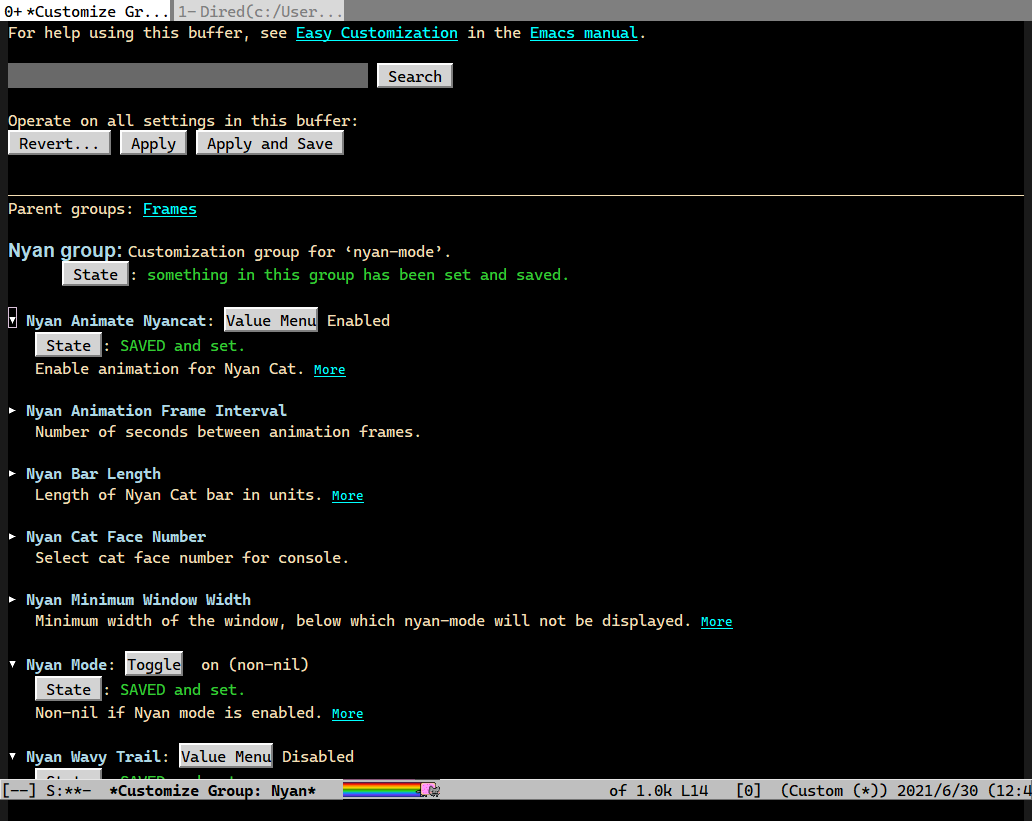Click the [--] indicator in mode line
The height and width of the screenshot is (821, 1032).
pos(19,791)
